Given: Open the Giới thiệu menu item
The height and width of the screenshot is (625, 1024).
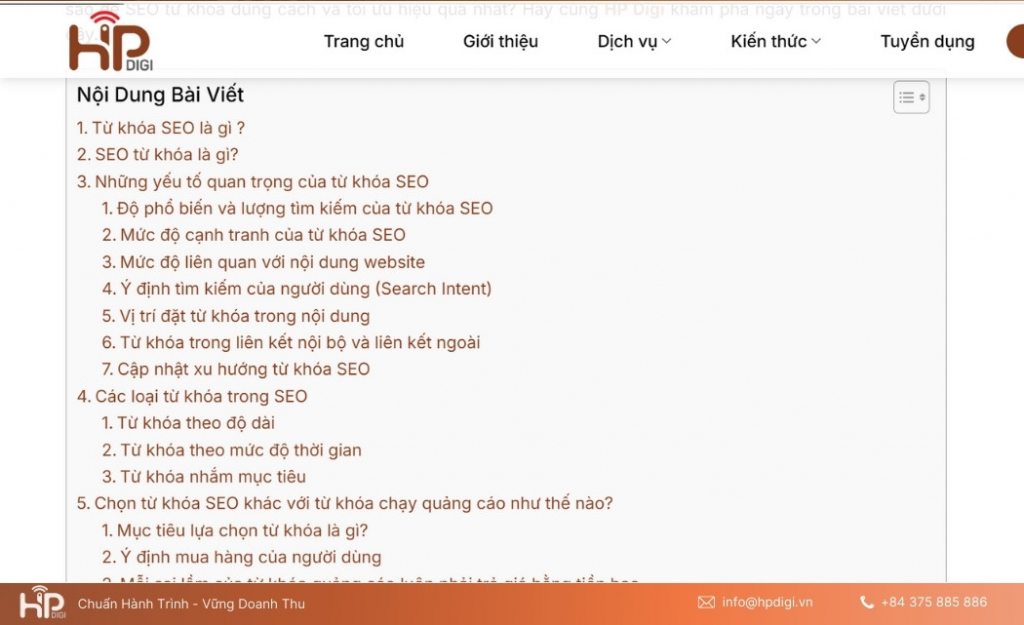Looking at the screenshot, I should click(x=500, y=41).
